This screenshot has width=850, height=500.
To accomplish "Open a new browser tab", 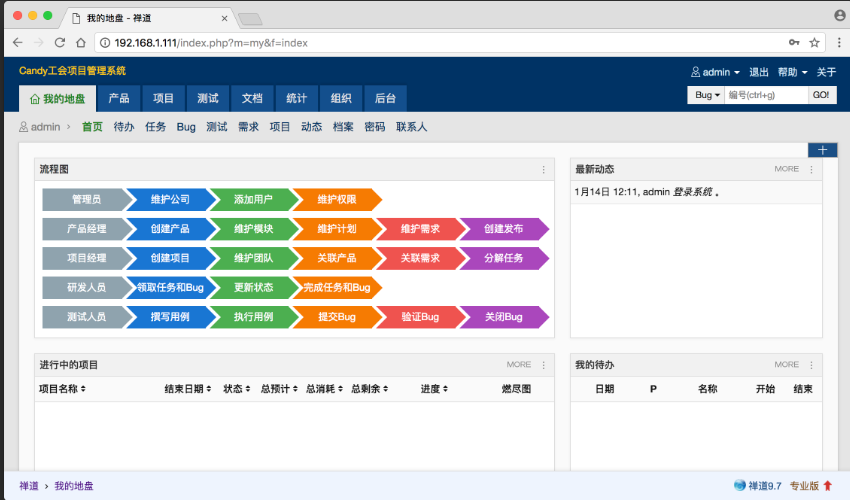I will pos(250,20).
